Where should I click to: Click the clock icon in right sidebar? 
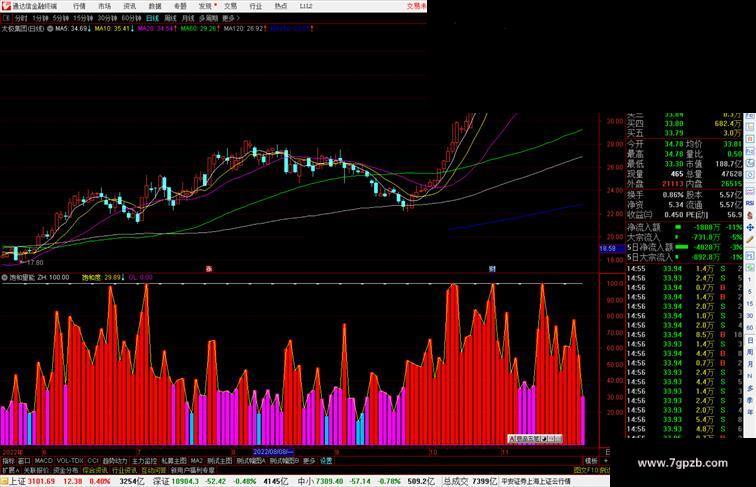point(750,175)
